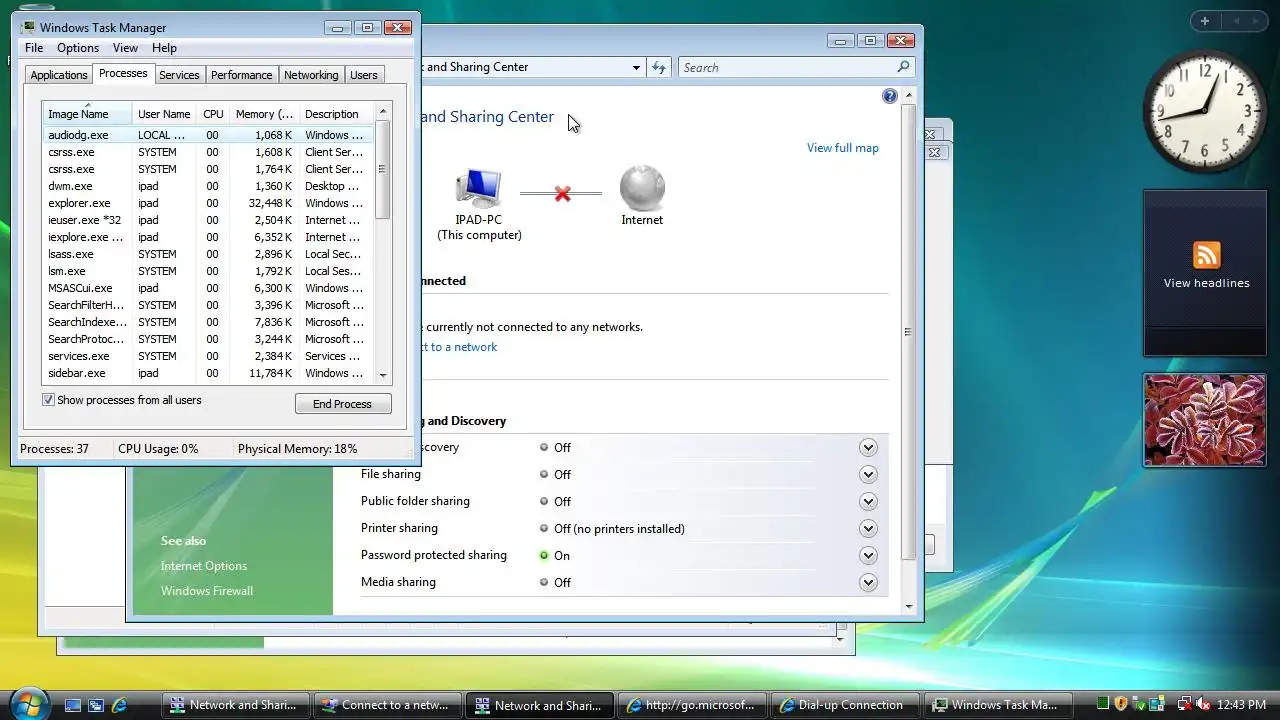Image resolution: width=1280 pixels, height=720 pixels.
Task: Click the red X on the connection line
Action: coord(562,193)
